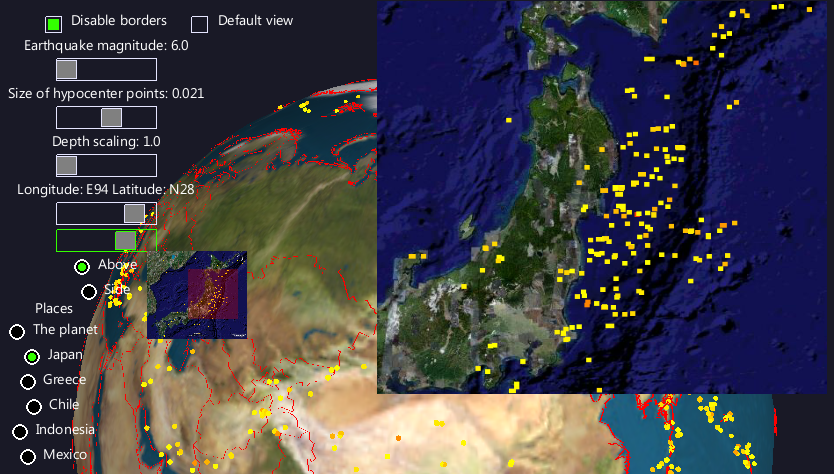Click the Depth scaling slider handle
The width and height of the screenshot is (834, 474).
click(x=67, y=165)
